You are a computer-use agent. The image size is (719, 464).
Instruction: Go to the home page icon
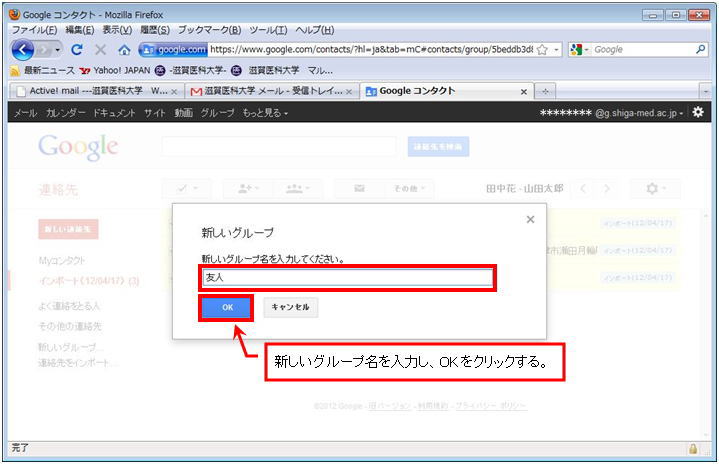click(124, 50)
